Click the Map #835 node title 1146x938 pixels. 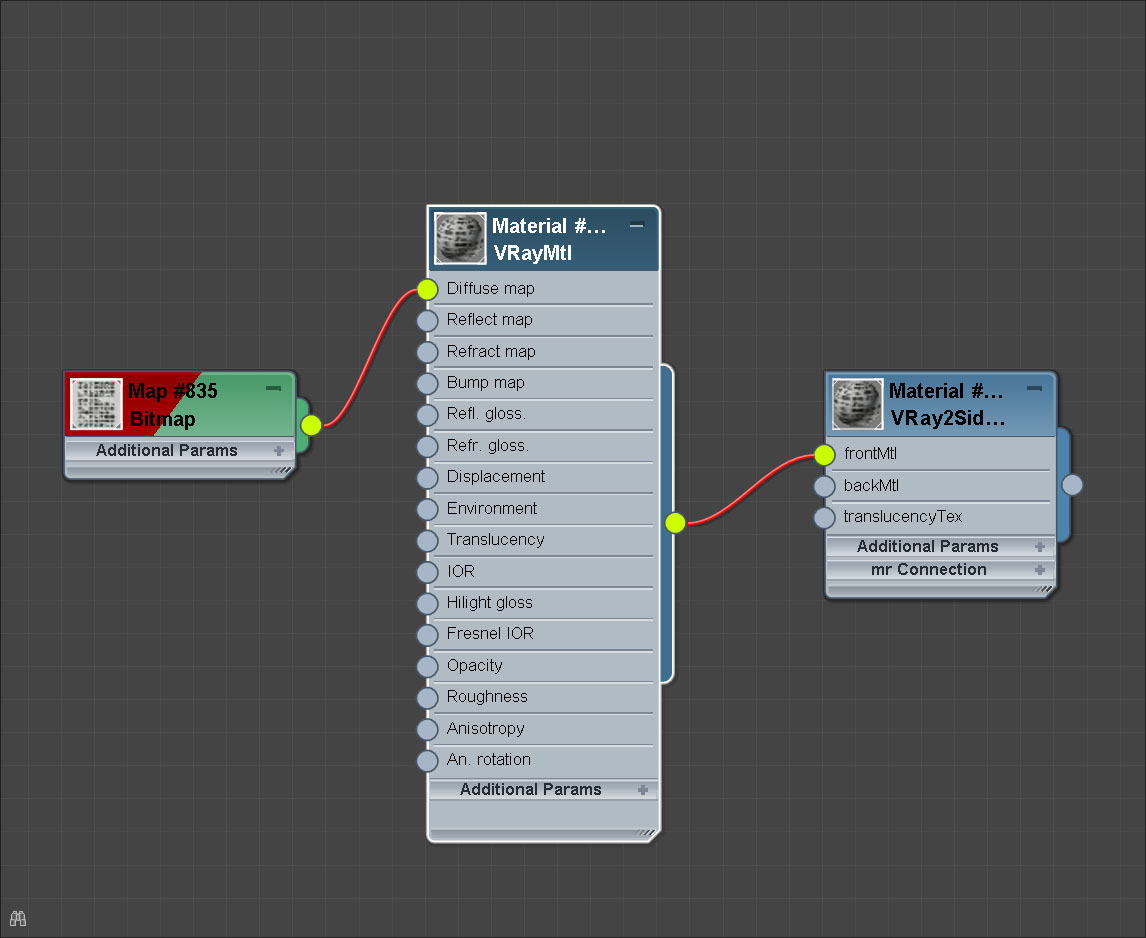click(x=172, y=390)
